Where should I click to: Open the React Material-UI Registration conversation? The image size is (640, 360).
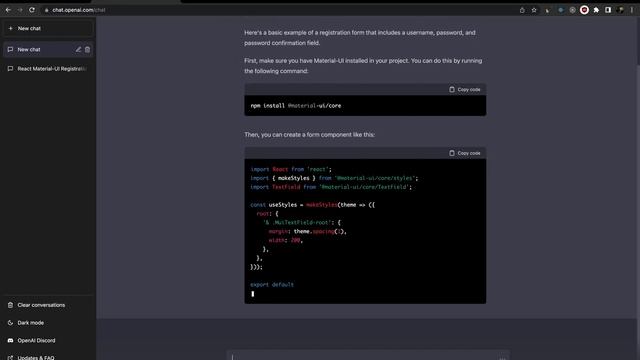(48, 69)
